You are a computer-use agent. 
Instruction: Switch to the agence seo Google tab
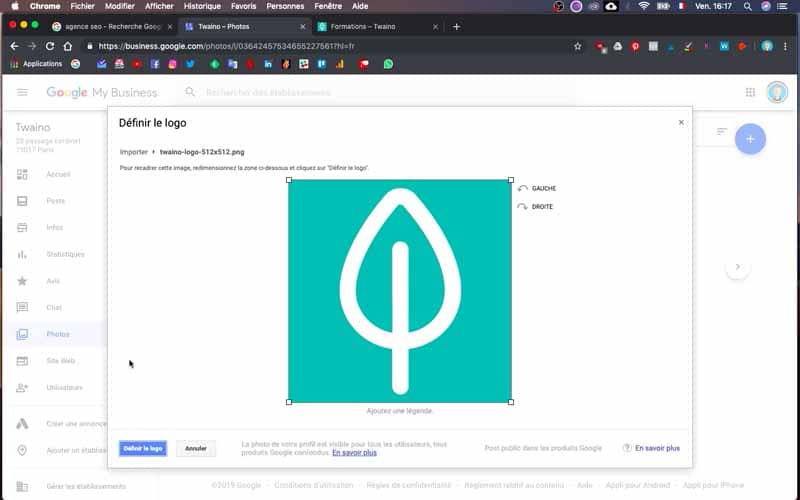click(x=112, y=27)
